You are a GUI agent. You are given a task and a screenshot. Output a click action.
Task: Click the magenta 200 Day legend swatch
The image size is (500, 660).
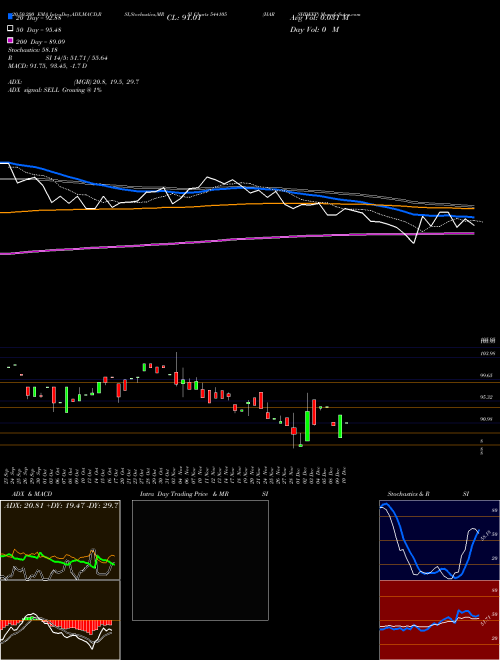click(10, 40)
